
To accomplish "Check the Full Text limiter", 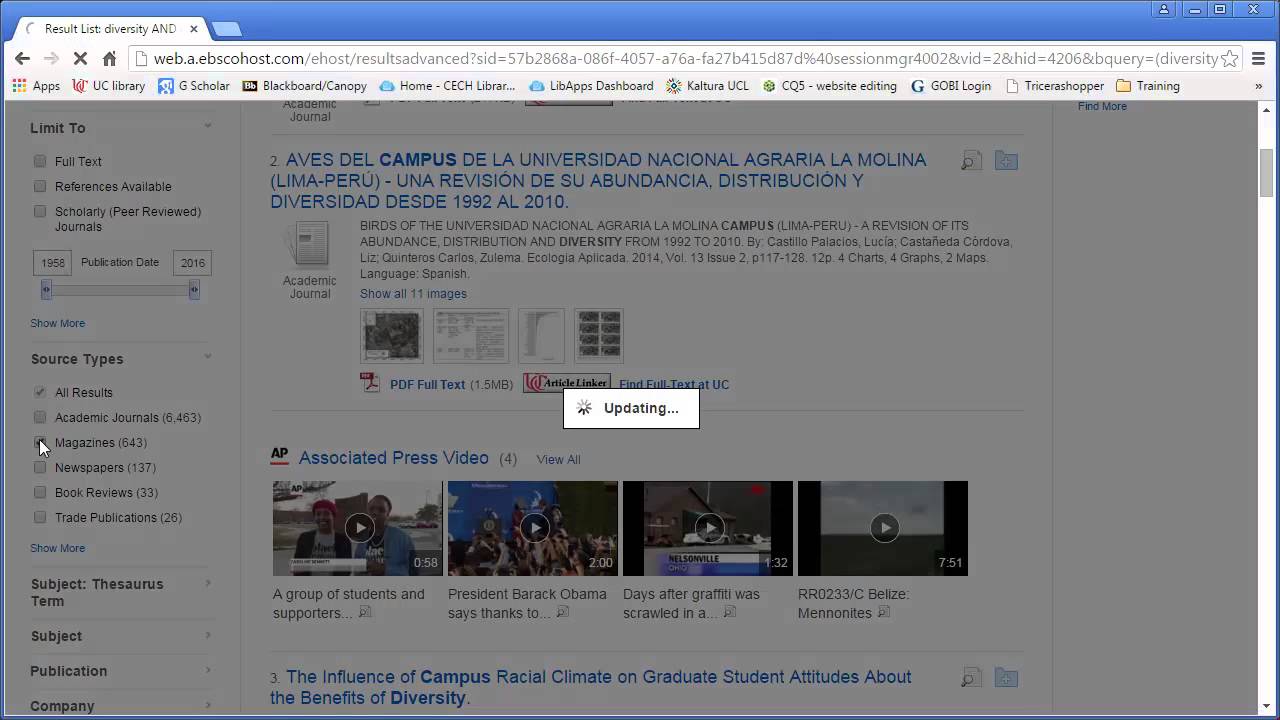I will [x=40, y=161].
